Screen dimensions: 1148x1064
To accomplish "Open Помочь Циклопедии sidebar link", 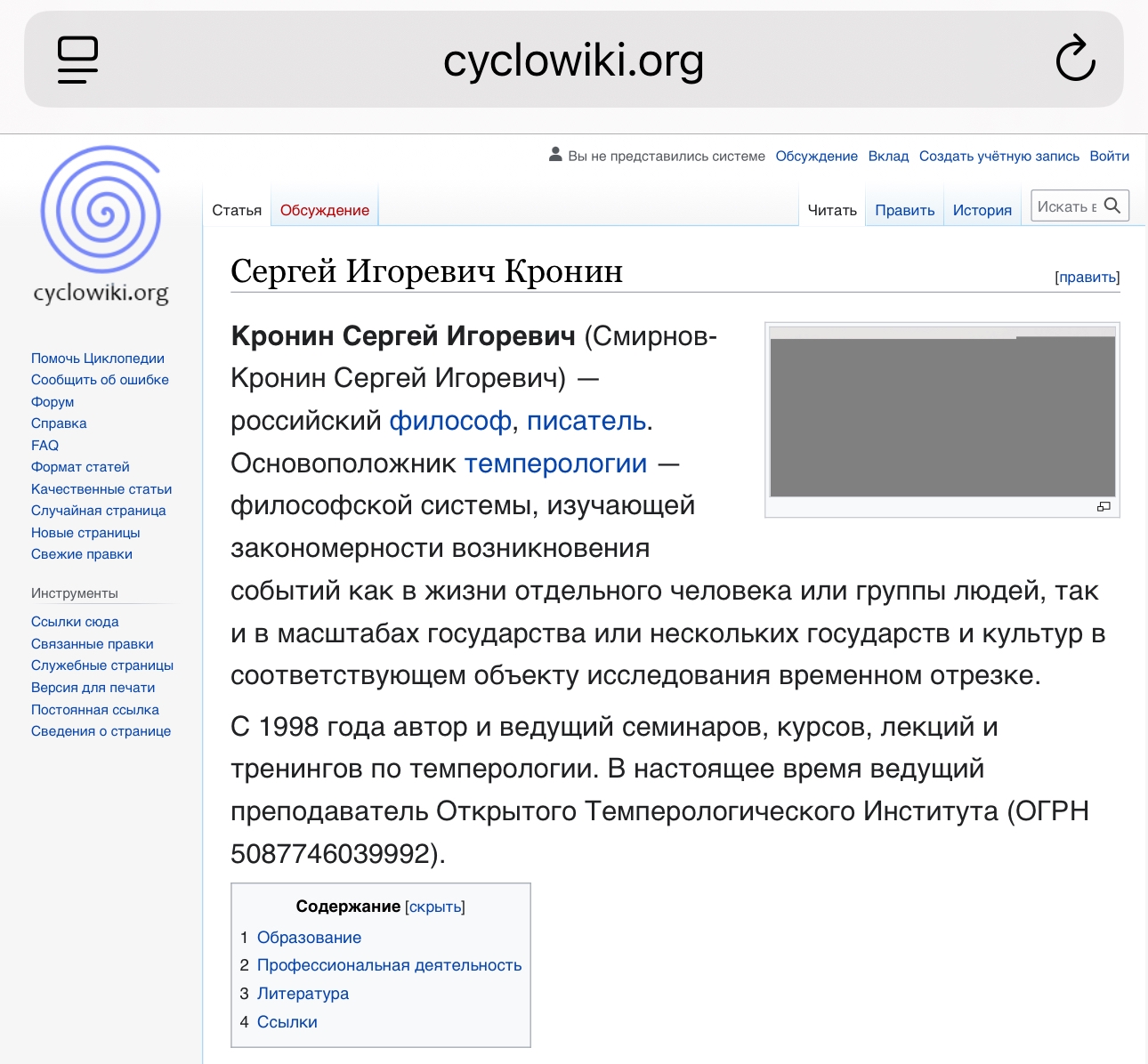I will click(98, 358).
